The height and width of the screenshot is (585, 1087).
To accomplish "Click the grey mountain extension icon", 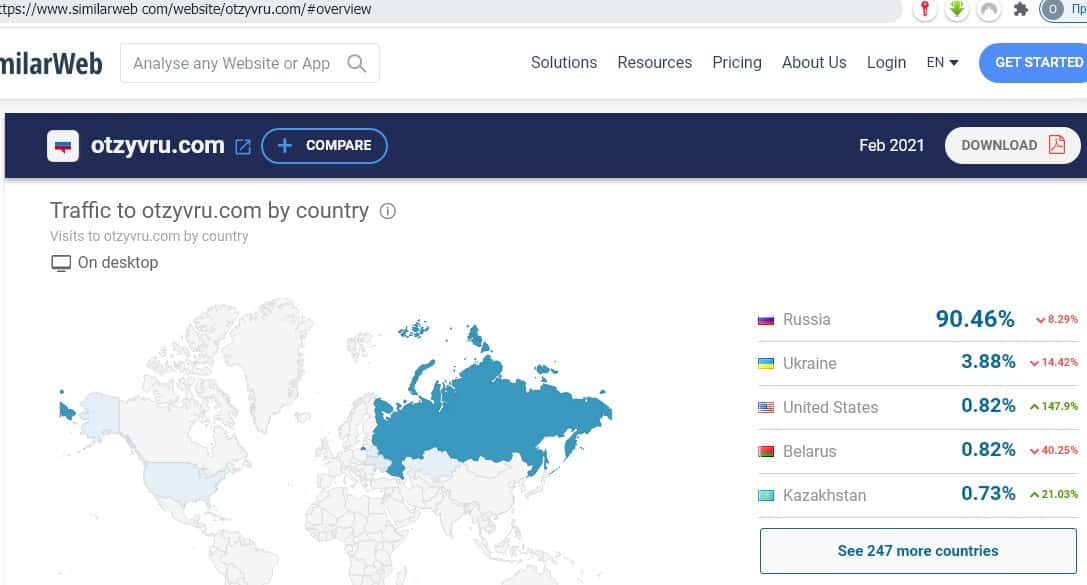I will [x=988, y=10].
